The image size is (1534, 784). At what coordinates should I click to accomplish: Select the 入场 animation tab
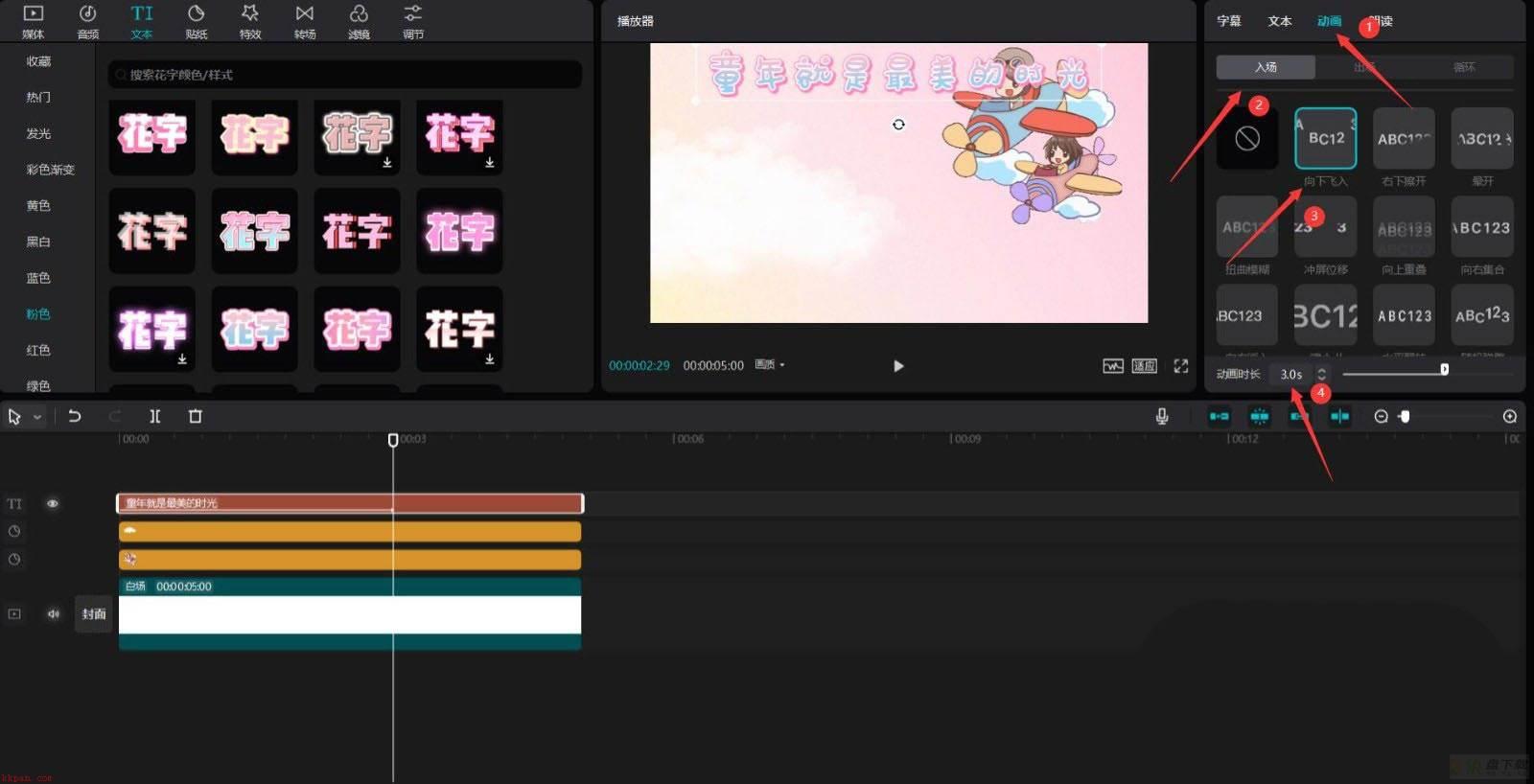(1266, 67)
